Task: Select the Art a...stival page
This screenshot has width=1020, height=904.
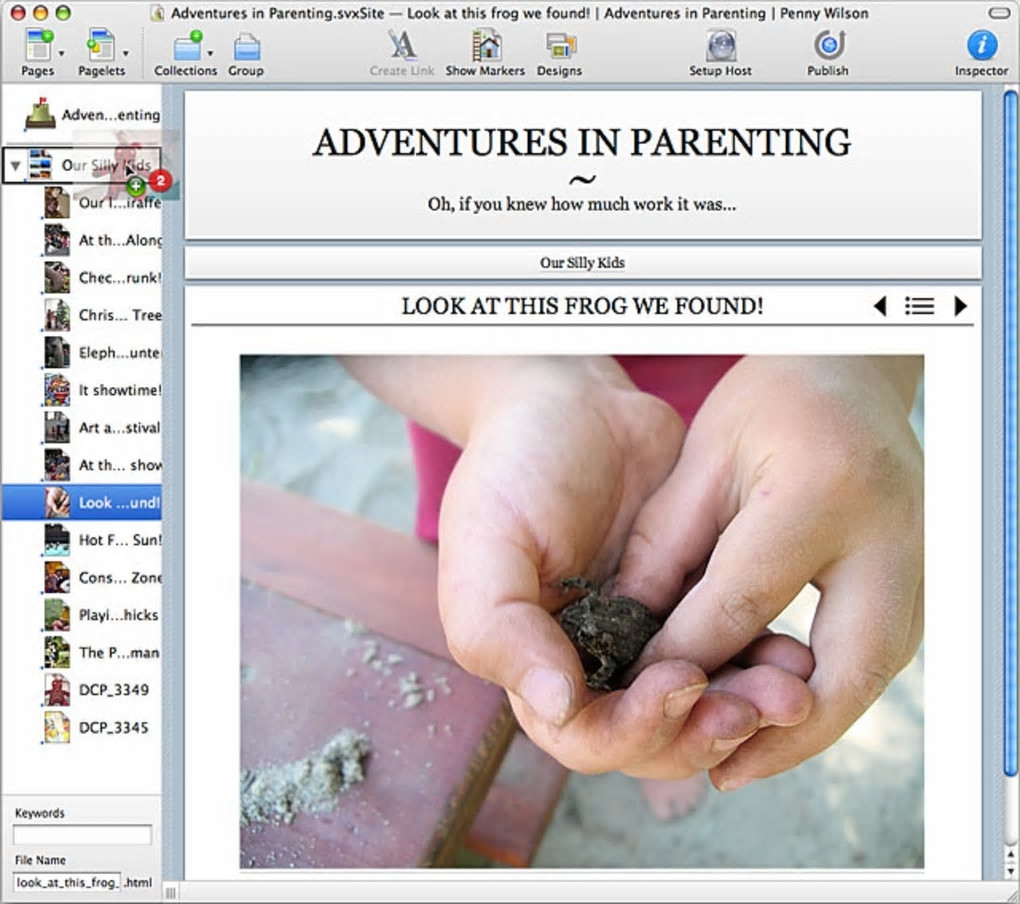Action: click(103, 427)
